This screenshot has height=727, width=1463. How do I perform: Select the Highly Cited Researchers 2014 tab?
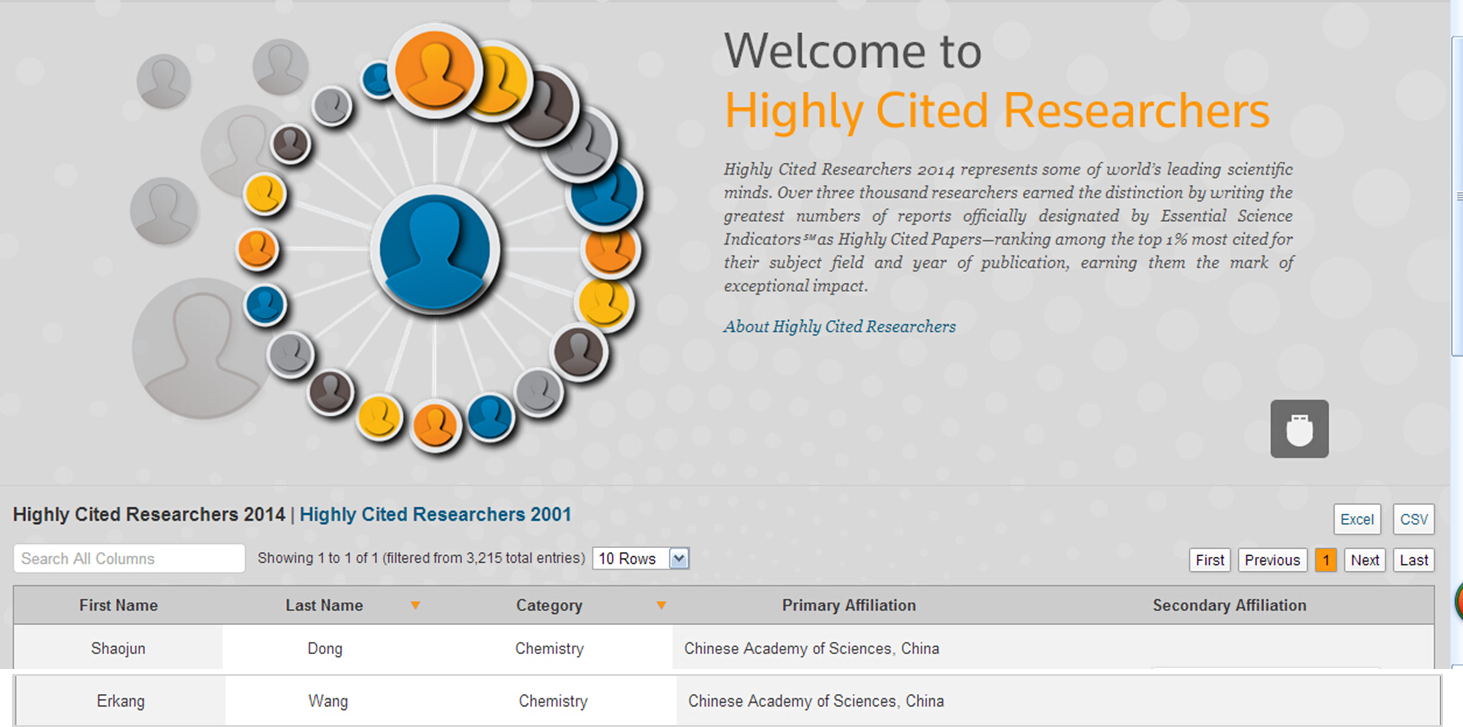(x=148, y=515)
